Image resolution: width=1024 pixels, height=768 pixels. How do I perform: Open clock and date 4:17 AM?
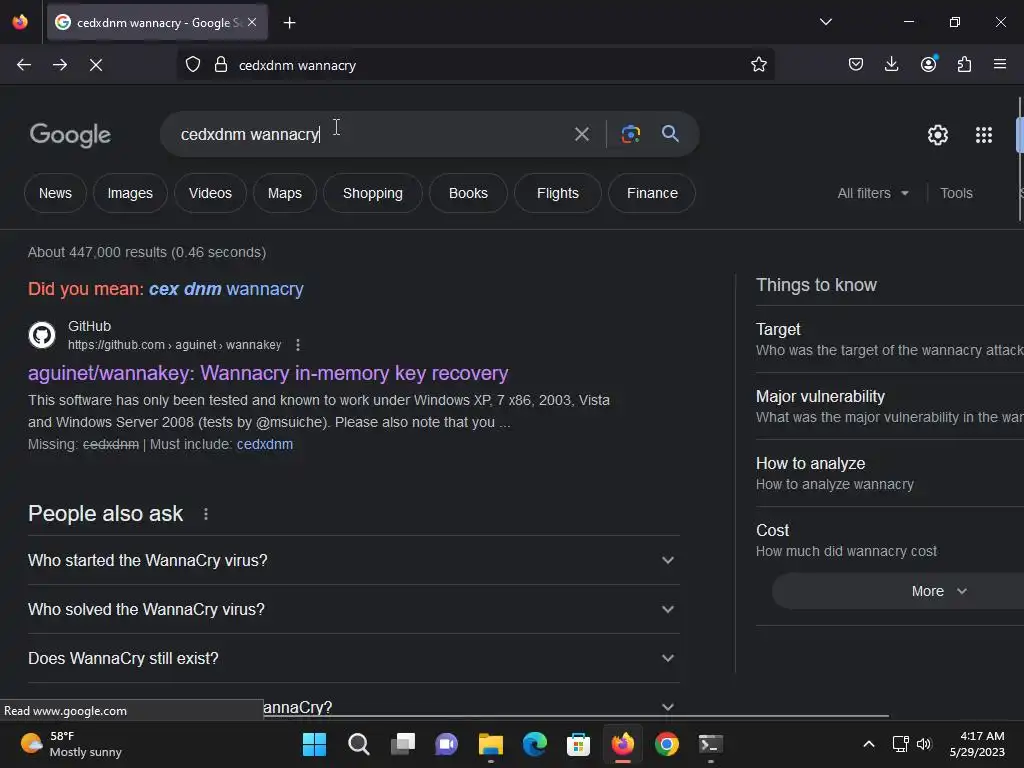pyautogui.click(x=977, y=744)
